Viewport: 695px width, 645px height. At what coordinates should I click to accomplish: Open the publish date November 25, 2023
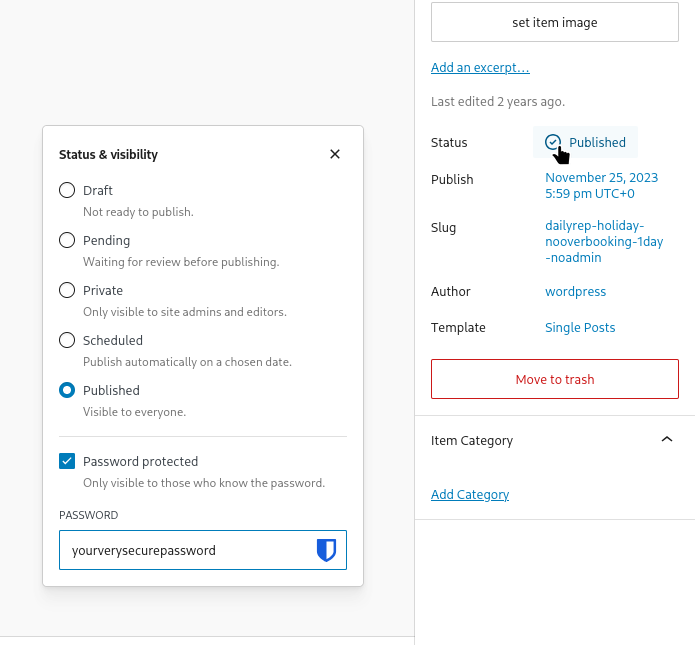pos(601,186)
